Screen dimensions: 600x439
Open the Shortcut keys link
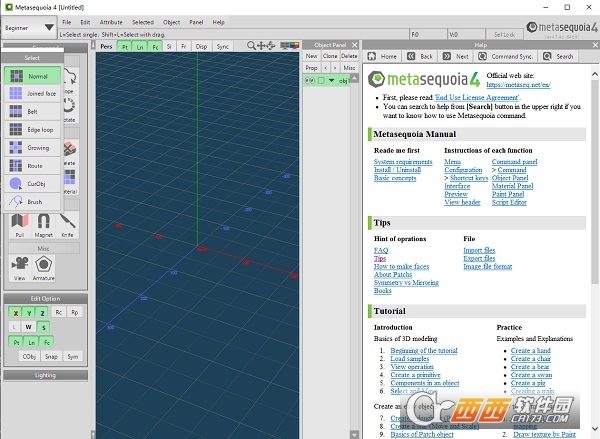(x=469, y=178)
